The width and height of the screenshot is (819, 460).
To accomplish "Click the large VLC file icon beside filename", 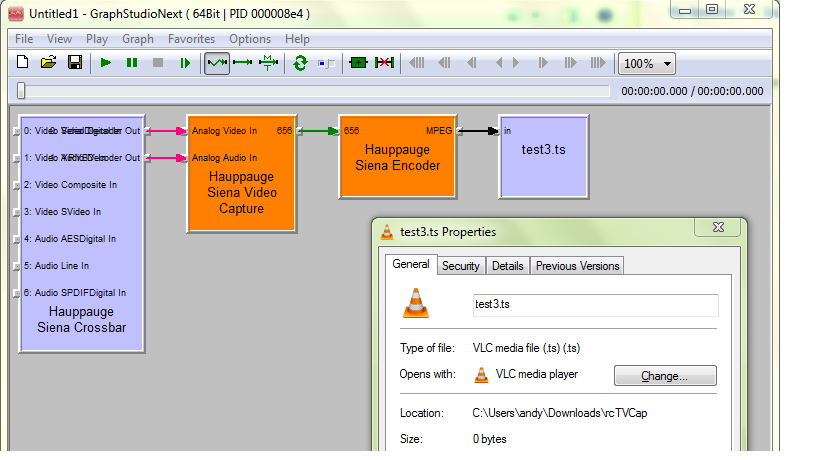I will click(416, 303).
